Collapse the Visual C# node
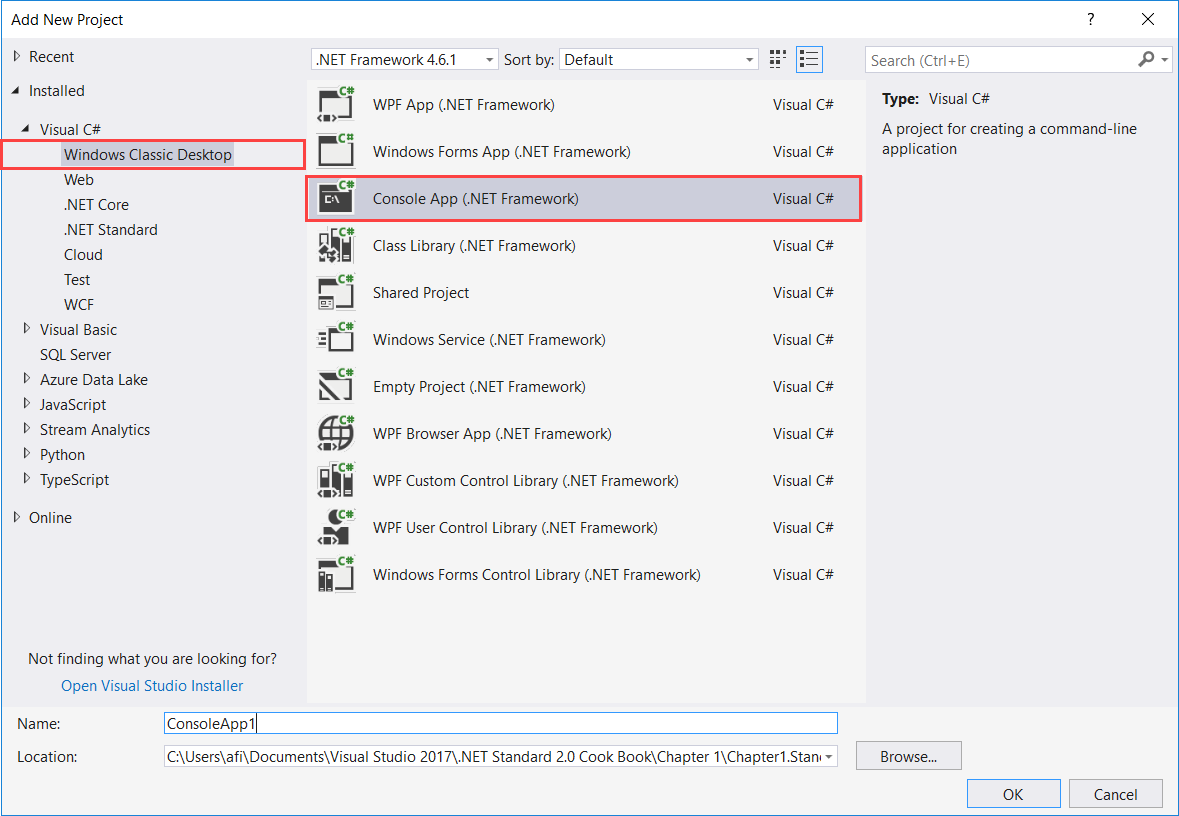This screenshot has width=1179, height=816. click(26, 129)
